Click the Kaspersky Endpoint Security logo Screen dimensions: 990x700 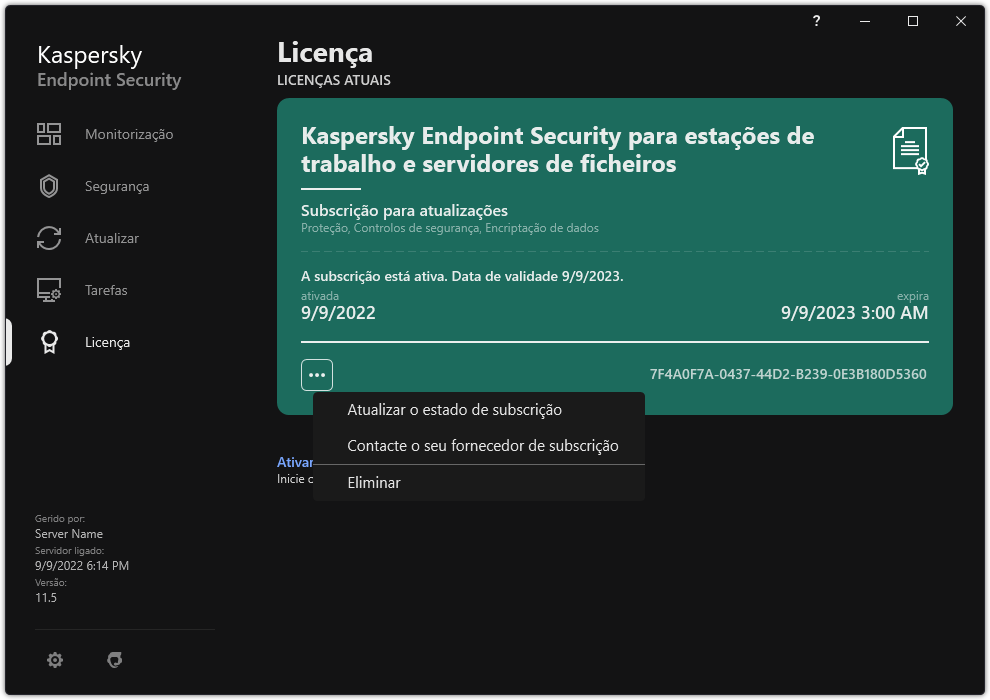tap(108, 66)
